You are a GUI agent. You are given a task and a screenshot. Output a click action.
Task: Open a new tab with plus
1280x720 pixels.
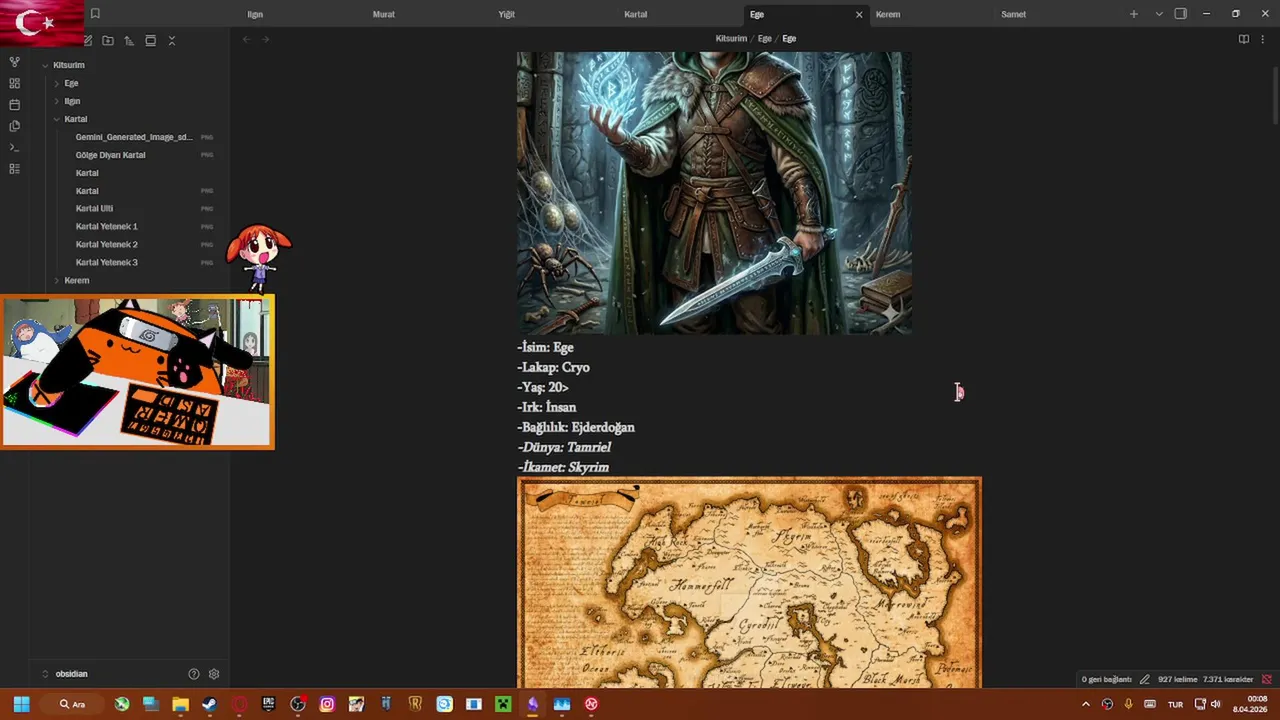1133,14
